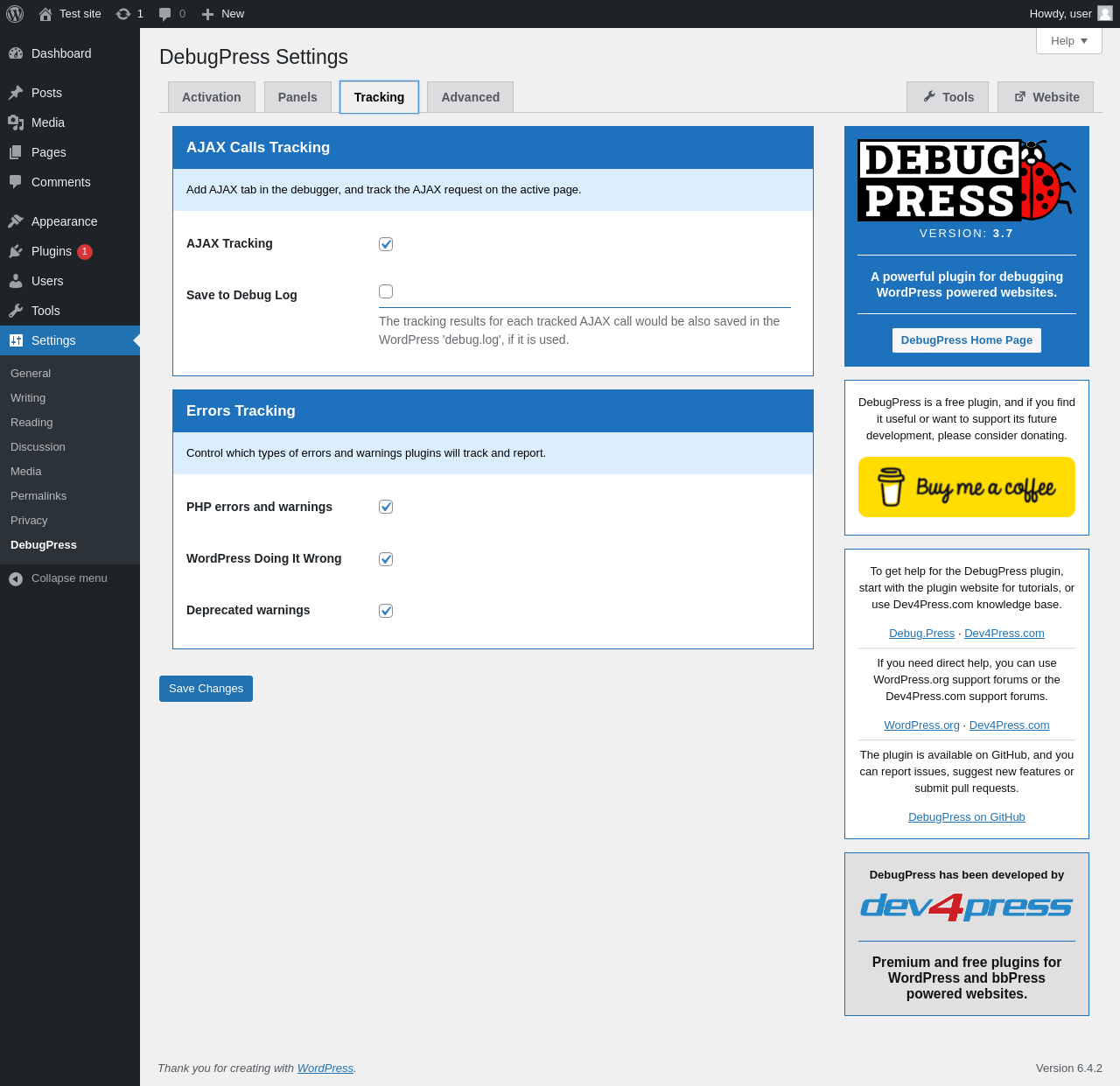Click the DebugPress ladybug logo
Screen dimensions: 1120x1086
967,180
